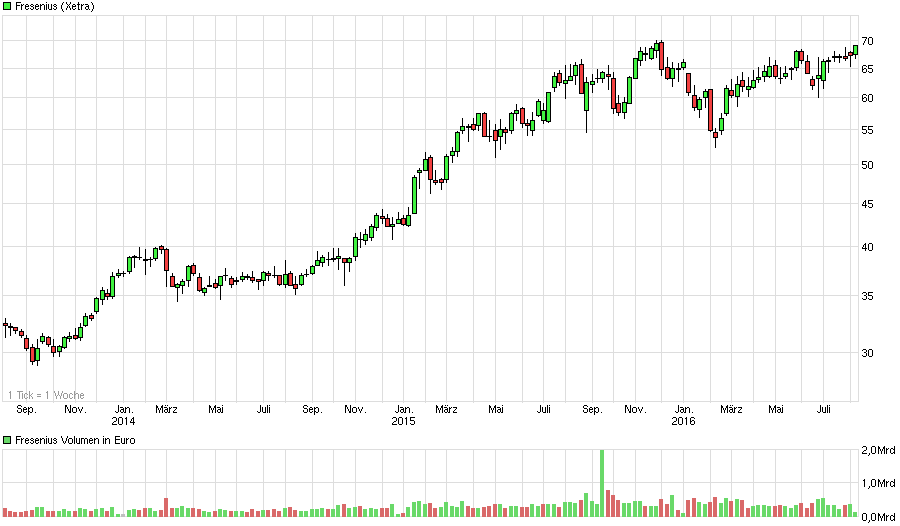The width and height of the screenshot is (900, 526).
Task: Click the 2016 year label
Action: point(683,421)
